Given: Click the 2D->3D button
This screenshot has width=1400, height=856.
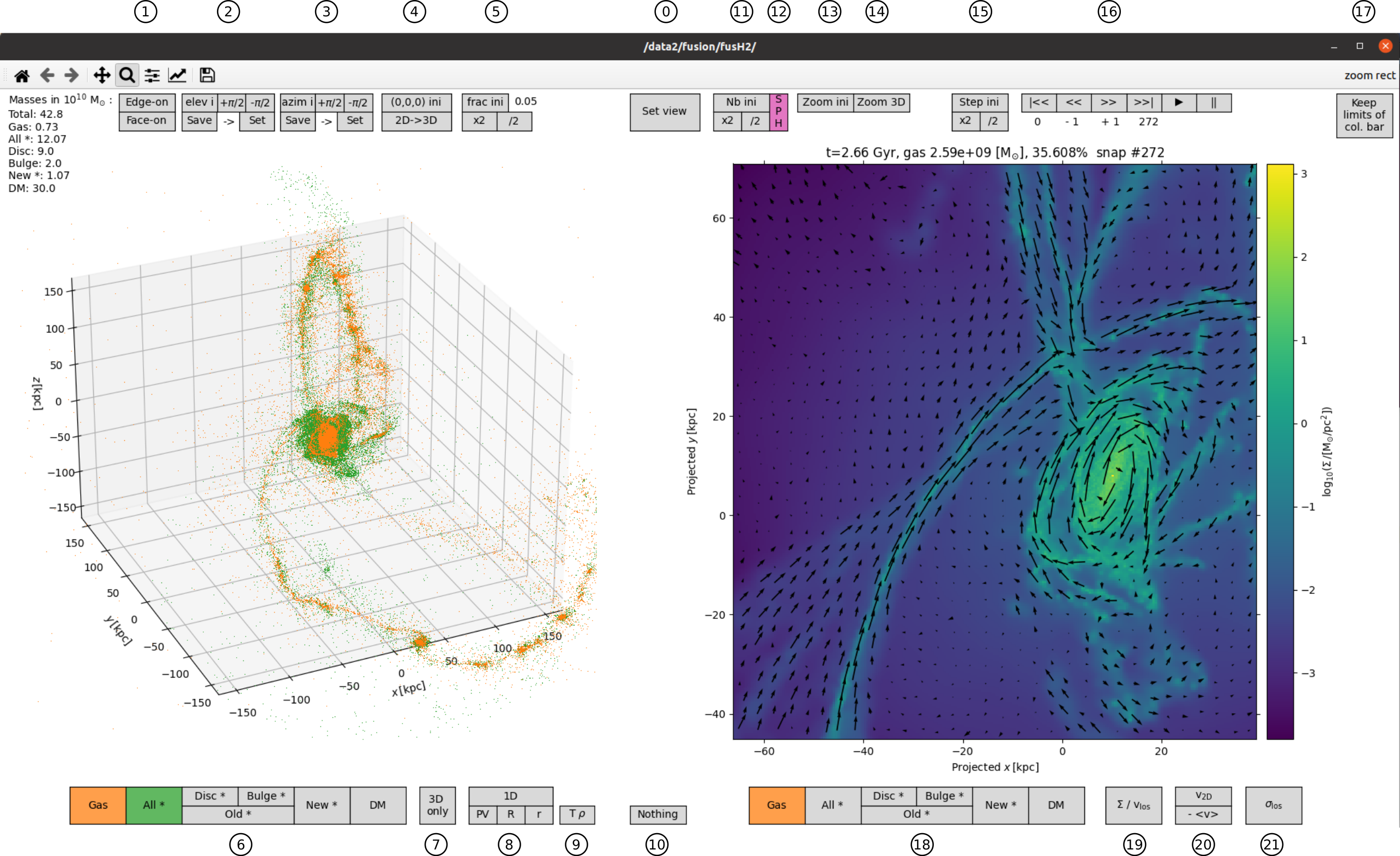Looking at the screenshot, I should (x=417, y=121).
